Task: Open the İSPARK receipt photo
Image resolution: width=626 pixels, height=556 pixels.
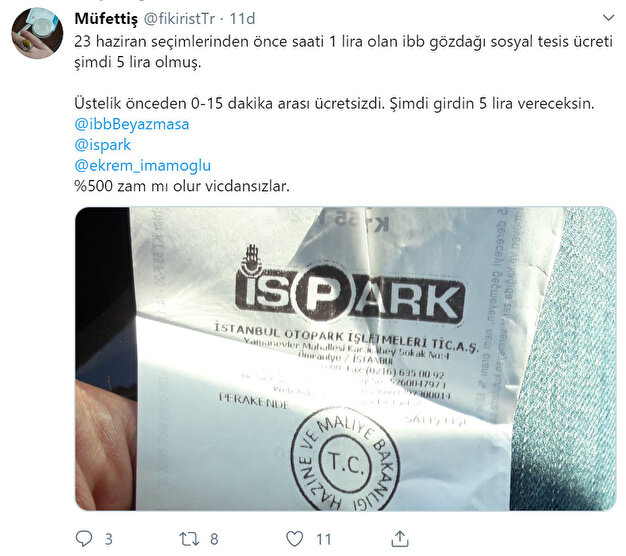Action: (346, 358)
